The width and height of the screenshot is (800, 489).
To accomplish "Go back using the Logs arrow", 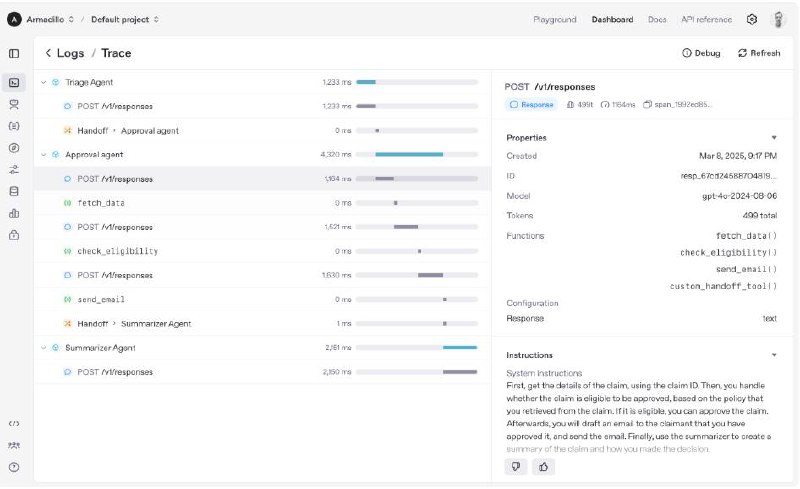I will pos(48,53).
